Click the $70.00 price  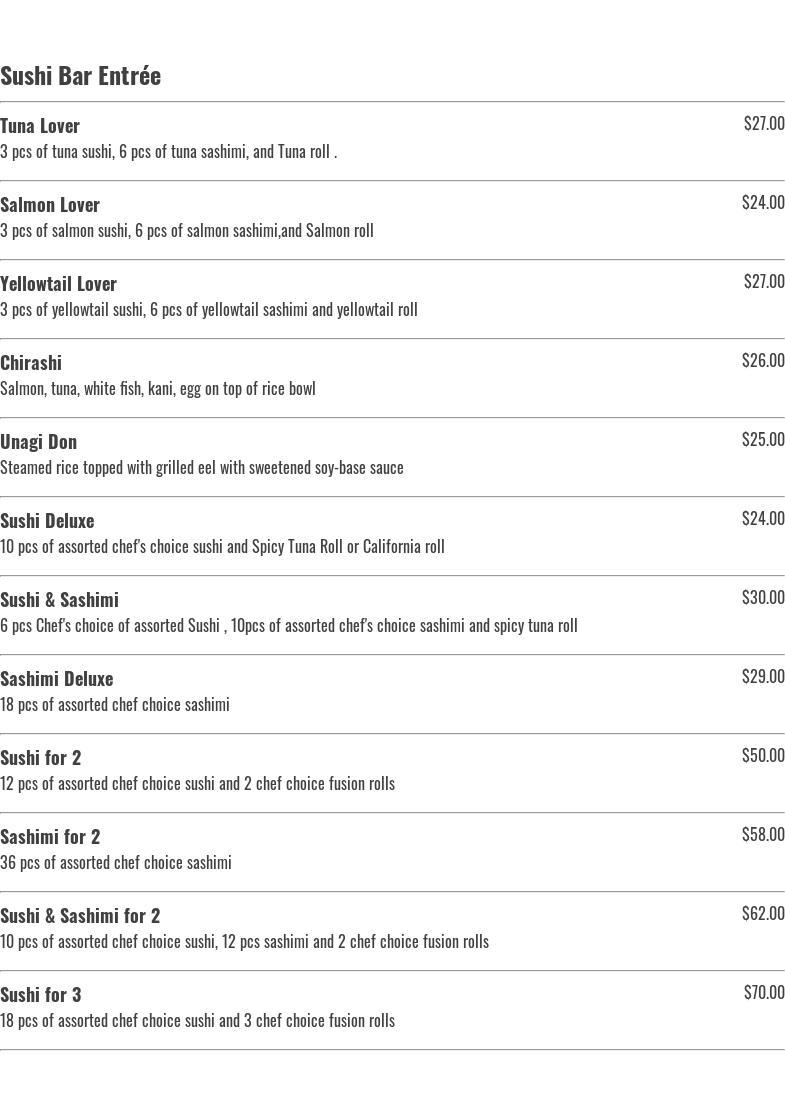click(764, 992)
